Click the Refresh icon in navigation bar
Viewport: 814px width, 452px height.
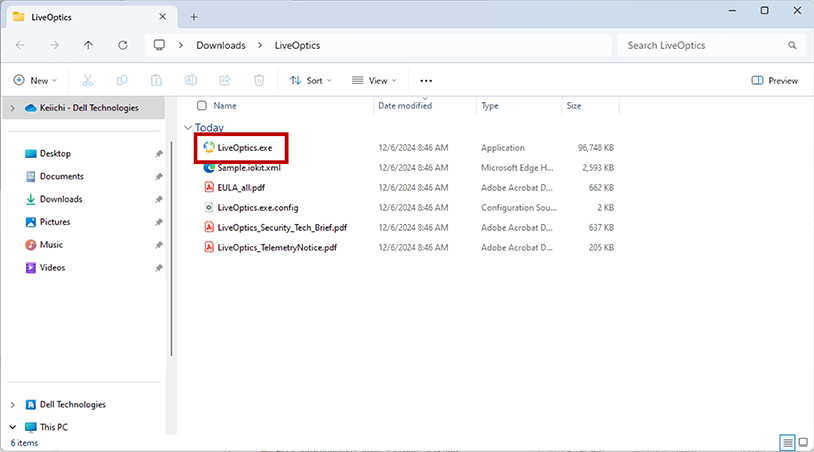(122, 45)
